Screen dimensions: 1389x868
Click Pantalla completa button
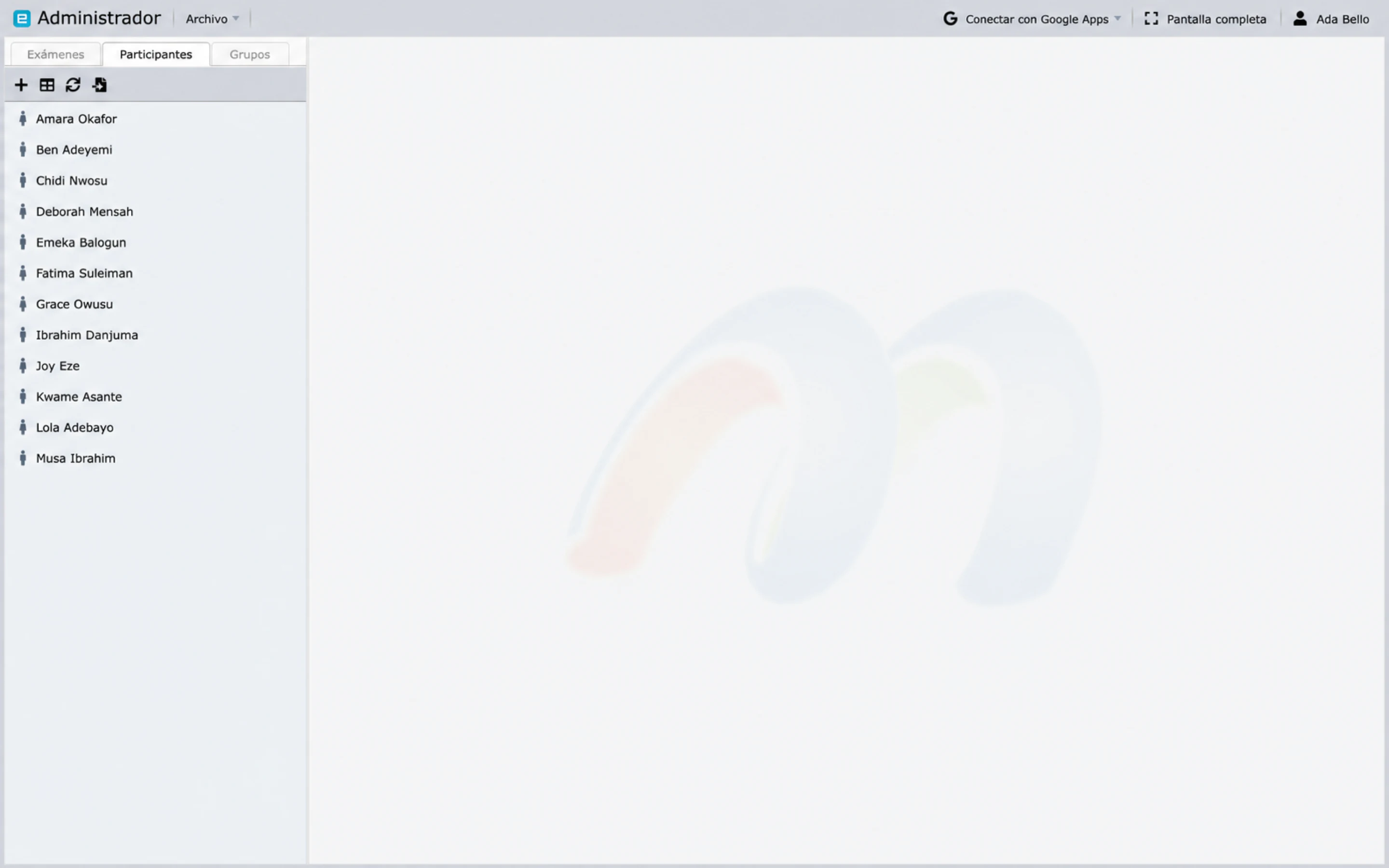[x=1205, y=19]
